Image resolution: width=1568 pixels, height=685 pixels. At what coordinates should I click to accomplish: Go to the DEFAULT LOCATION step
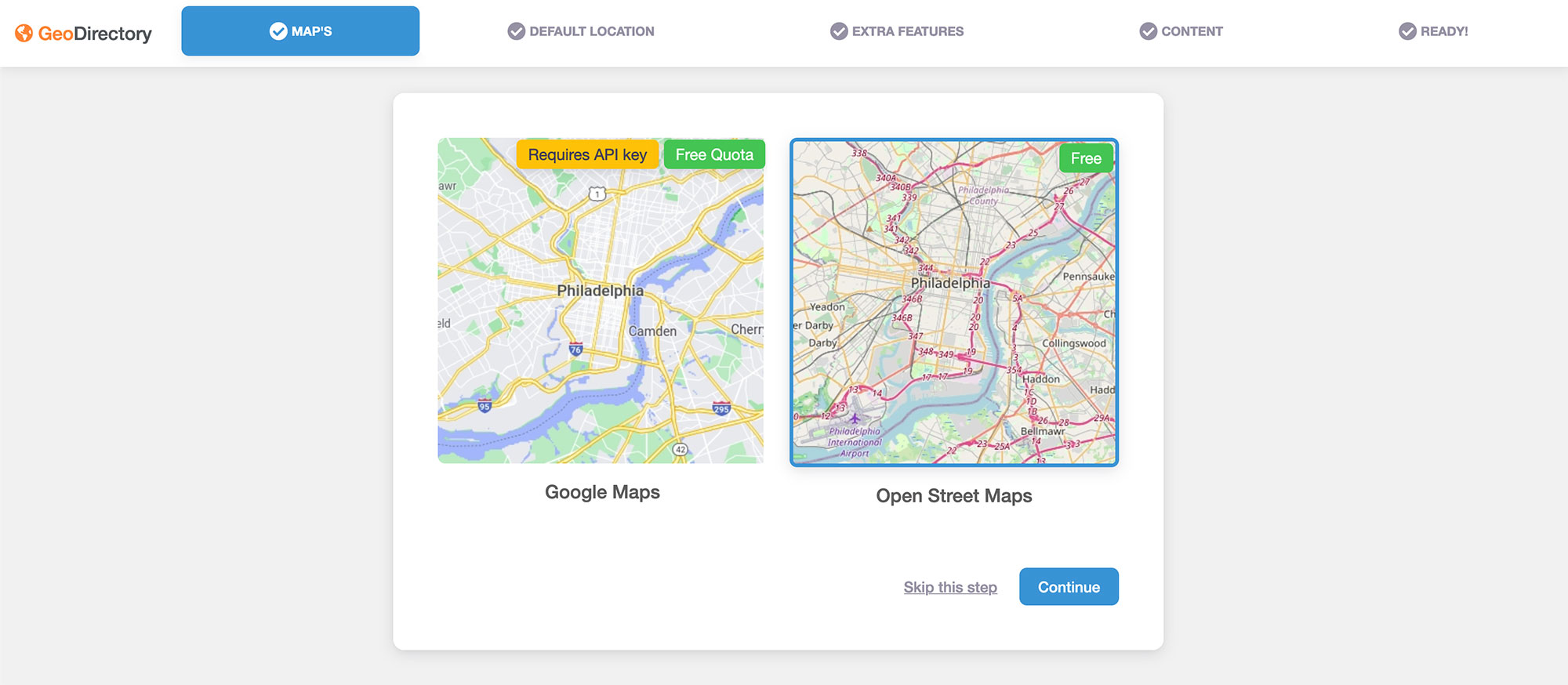[581, 31]
